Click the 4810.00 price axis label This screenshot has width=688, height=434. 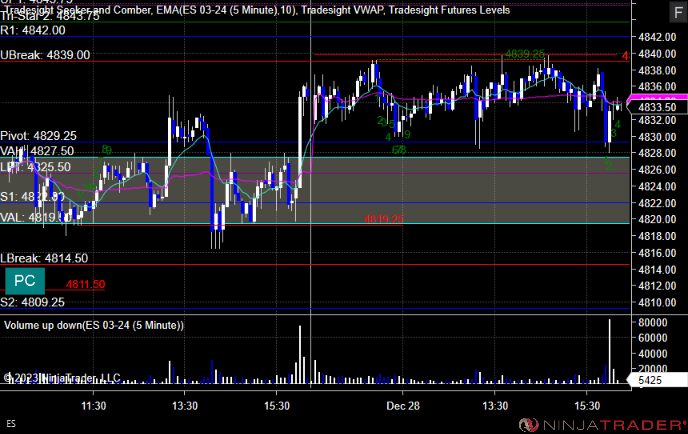pyautogui.click(x=657, y=302)
